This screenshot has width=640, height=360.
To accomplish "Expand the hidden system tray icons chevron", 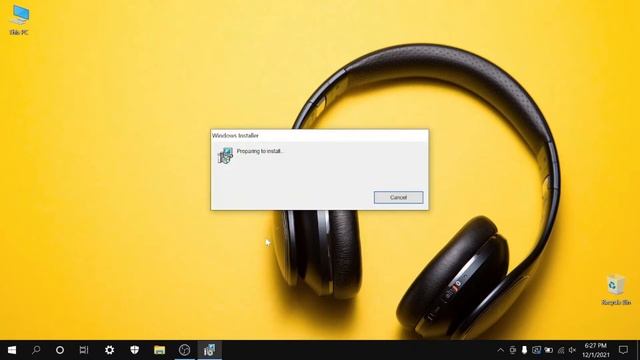I will pos(500,350).
